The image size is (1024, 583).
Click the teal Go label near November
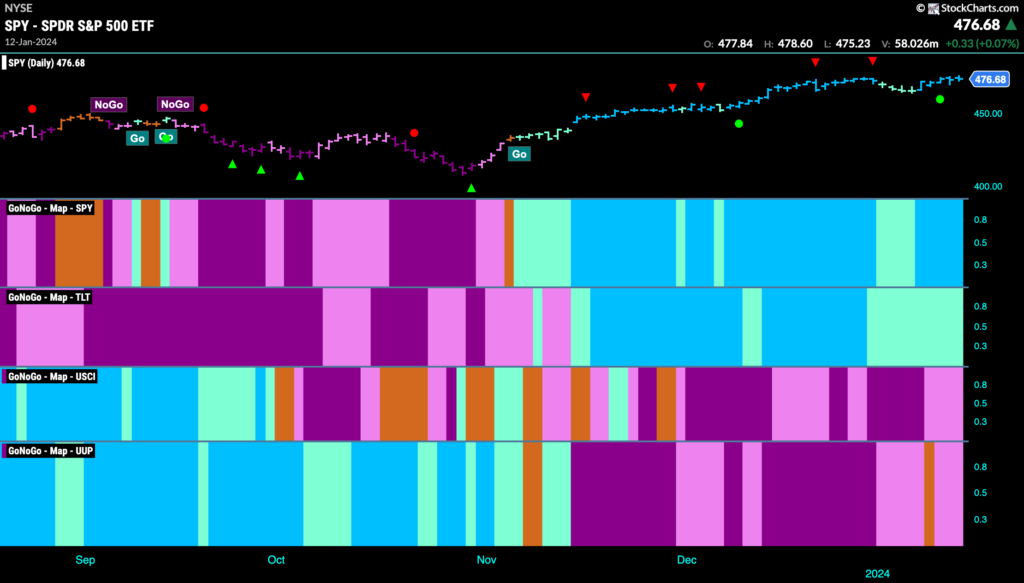click(x=519, y=154)
